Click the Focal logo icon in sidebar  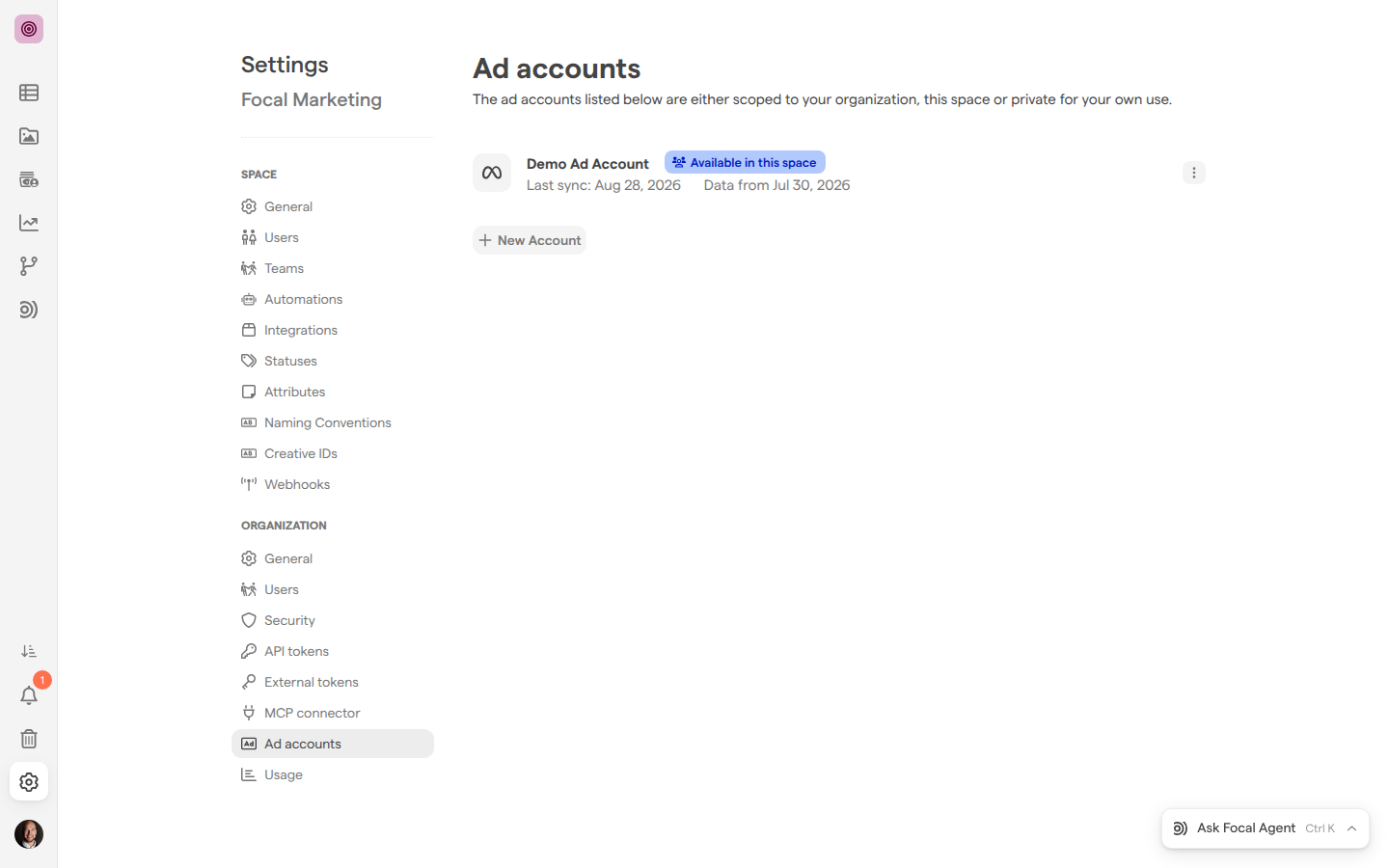click(x=29, y=29)
